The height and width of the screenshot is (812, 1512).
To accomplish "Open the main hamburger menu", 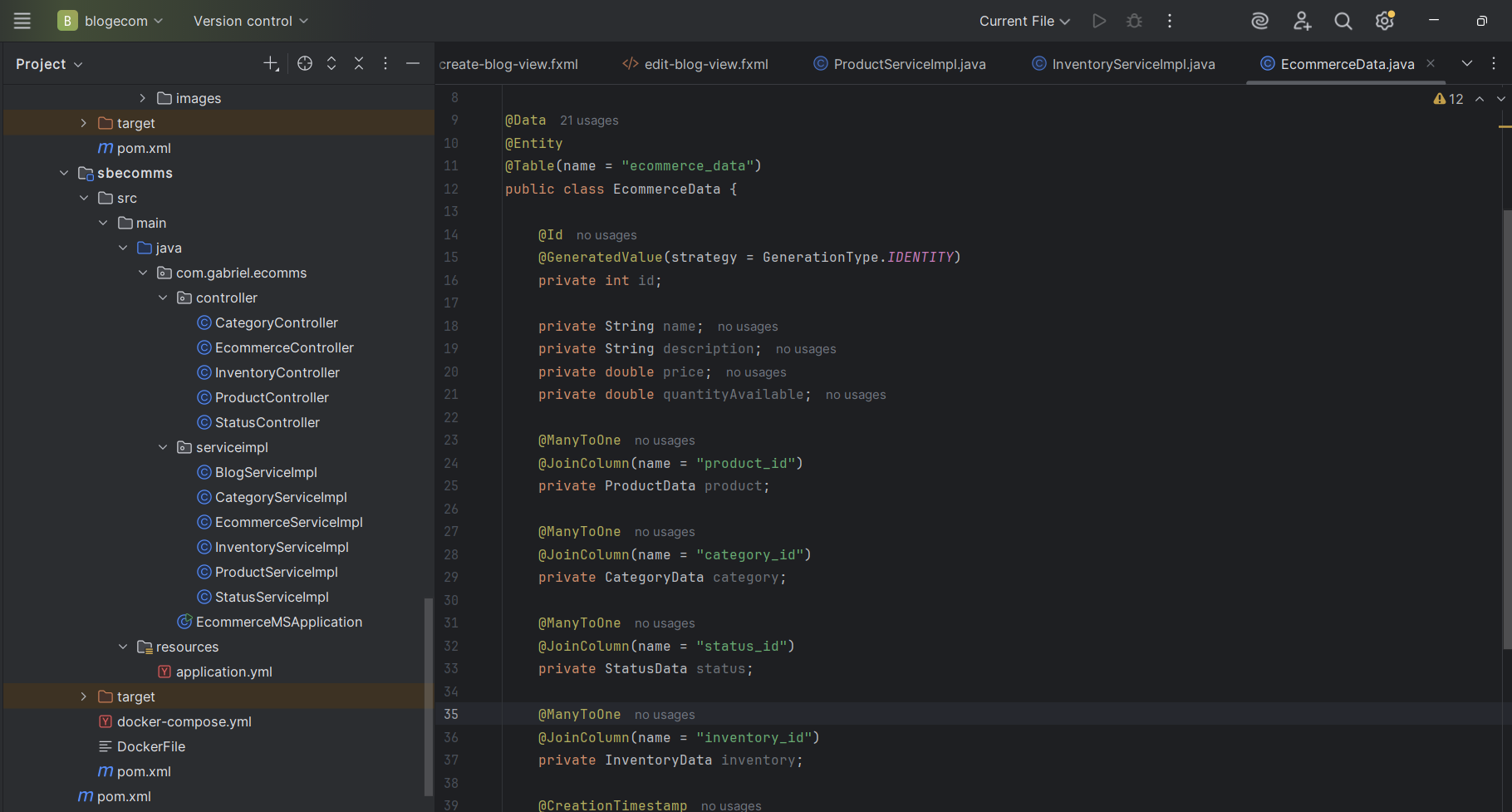I will point(22,21).
